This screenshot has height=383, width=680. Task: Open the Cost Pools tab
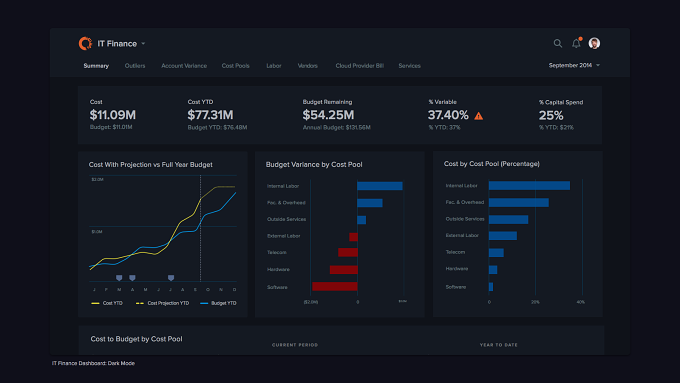235,66
